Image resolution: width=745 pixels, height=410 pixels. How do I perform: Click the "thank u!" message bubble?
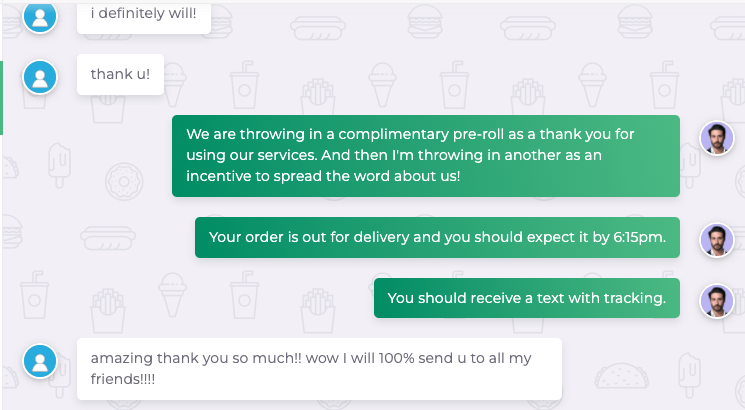(x=120, y=75)
